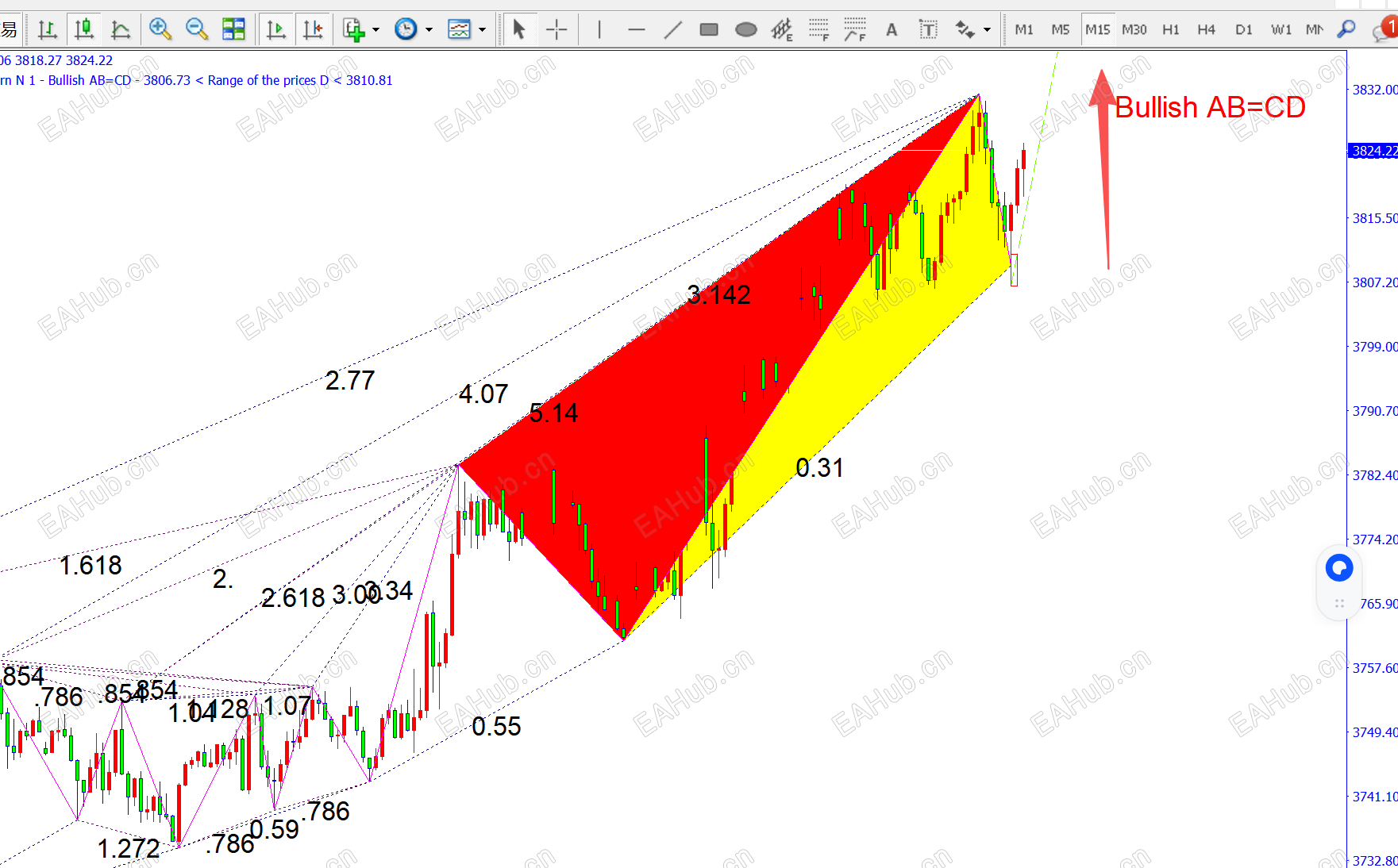The height and width of the screenshot is (868, 1398).
Task: Switch chart to bar chart mode
Action: point(48,30)
